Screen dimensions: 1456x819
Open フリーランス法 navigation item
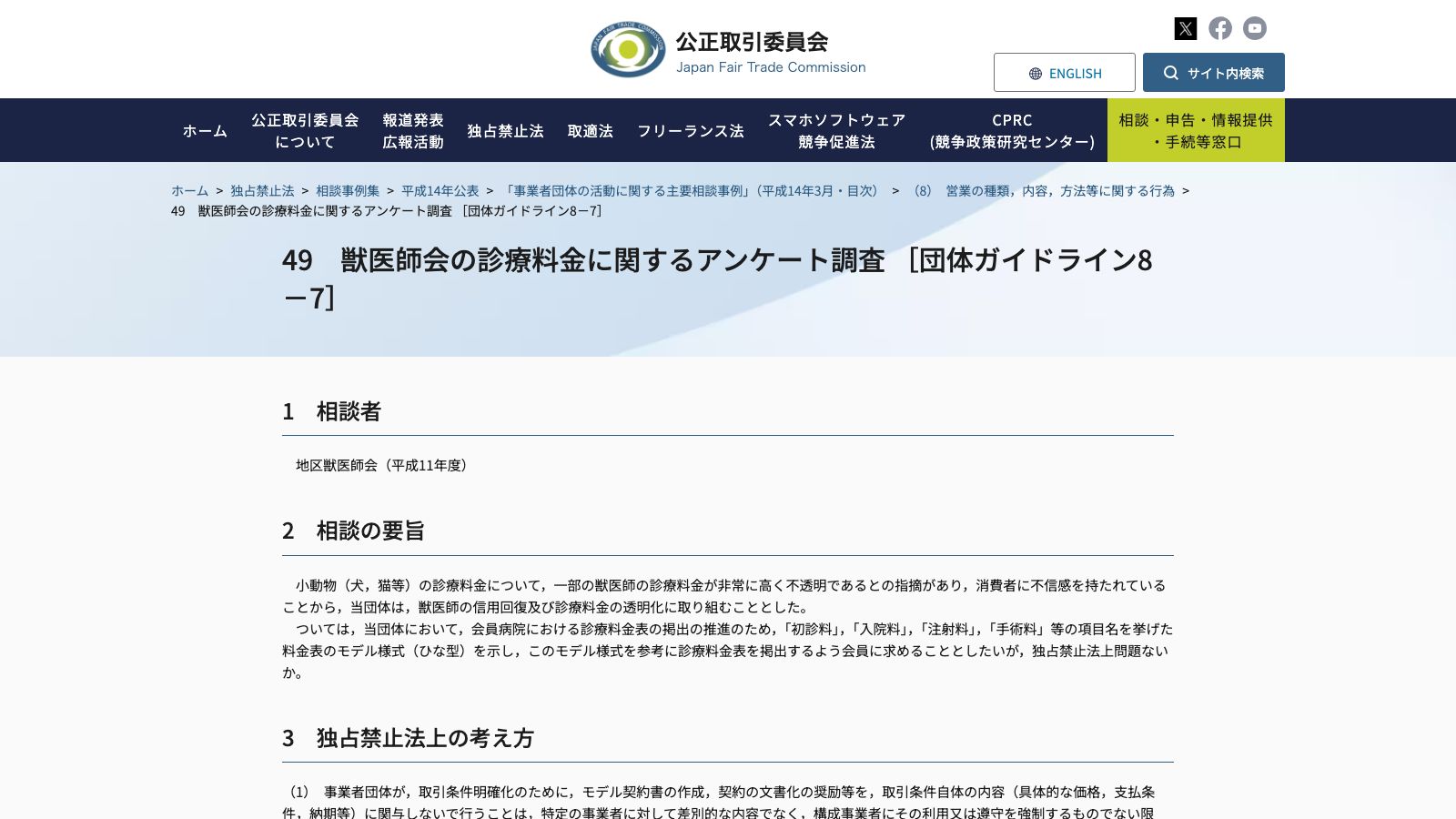691,130
